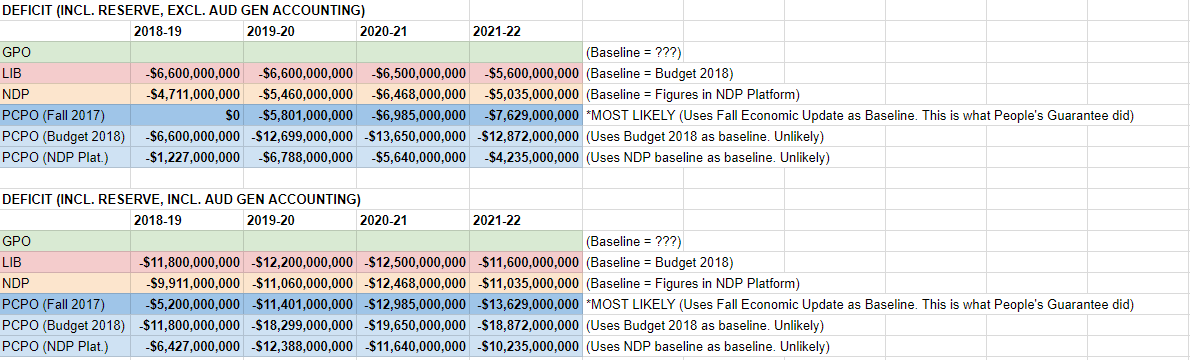The width and height of the screenshot is (1190, 360).
Task: Click the -$1,227,000,000 cell
Action: click(x=187, y=158)
